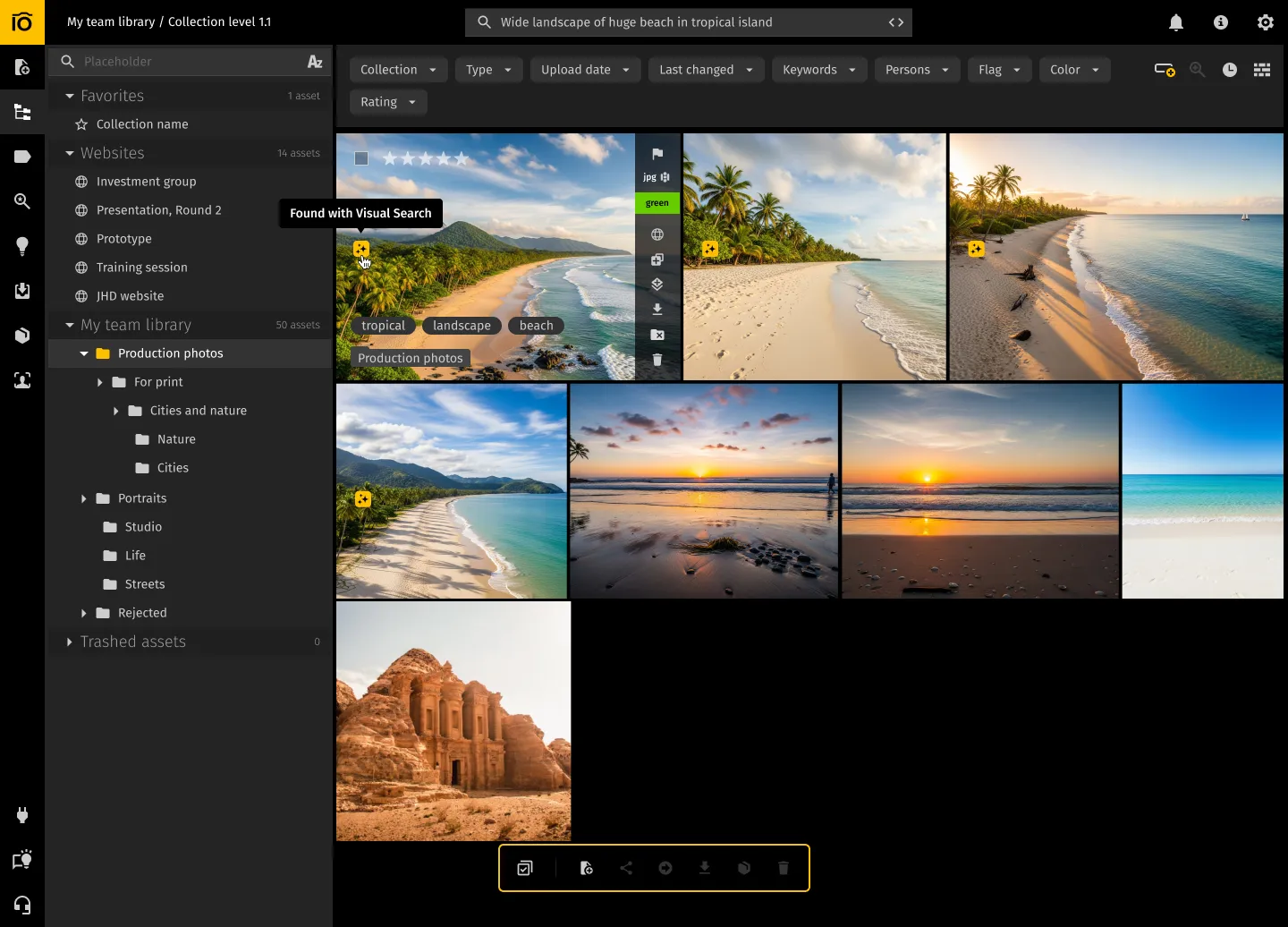Click the people recognition icon in the left rail
This screenshot has width=1288, height=927.
(22, 379)
